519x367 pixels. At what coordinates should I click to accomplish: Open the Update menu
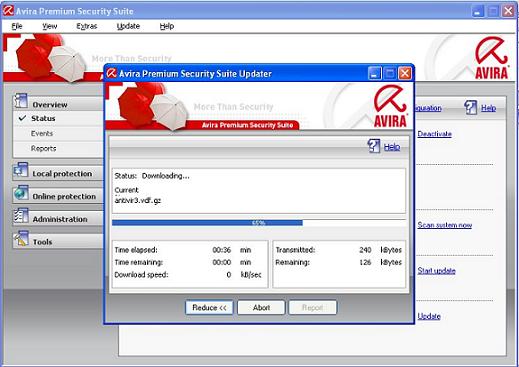(128, 26)
